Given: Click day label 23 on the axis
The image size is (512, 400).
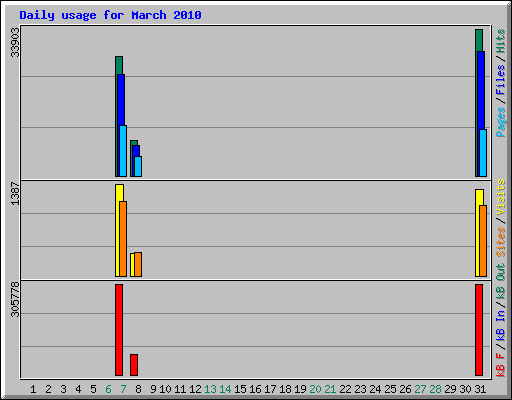Looking at the screenshot, I should coord(360,389).
